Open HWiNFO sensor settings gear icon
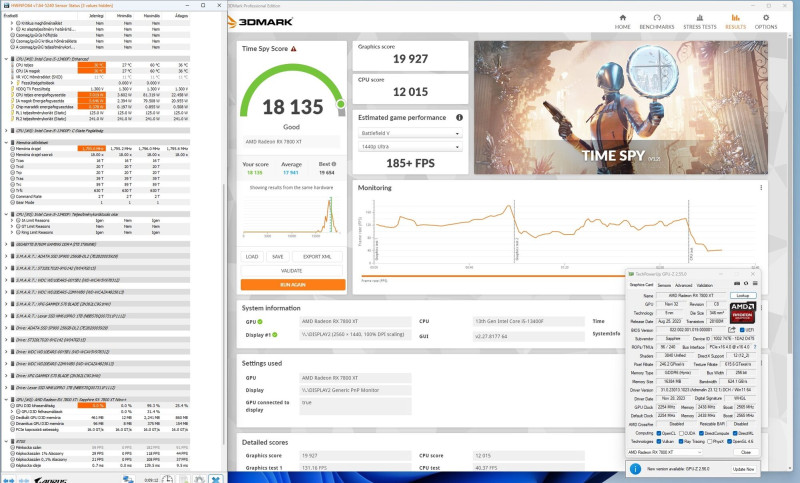The image size is (800, 483). tap(199, 479)
